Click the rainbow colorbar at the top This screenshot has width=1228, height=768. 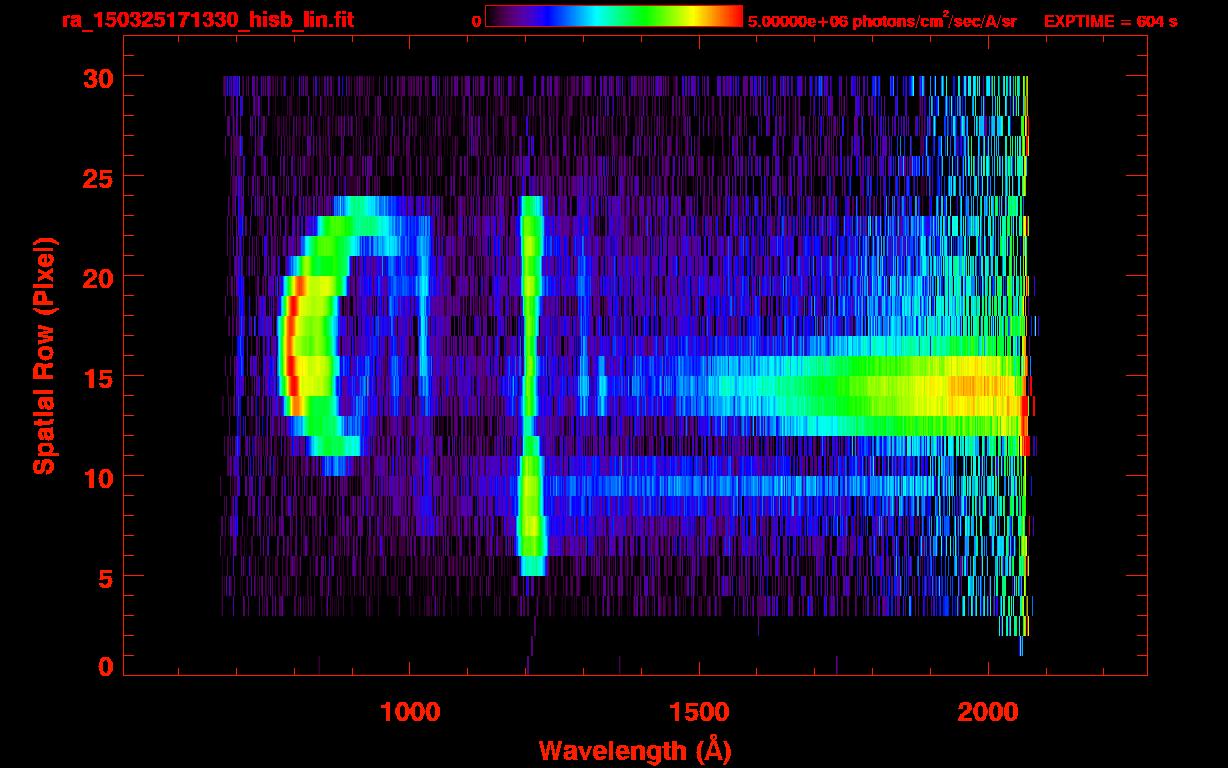613,17
